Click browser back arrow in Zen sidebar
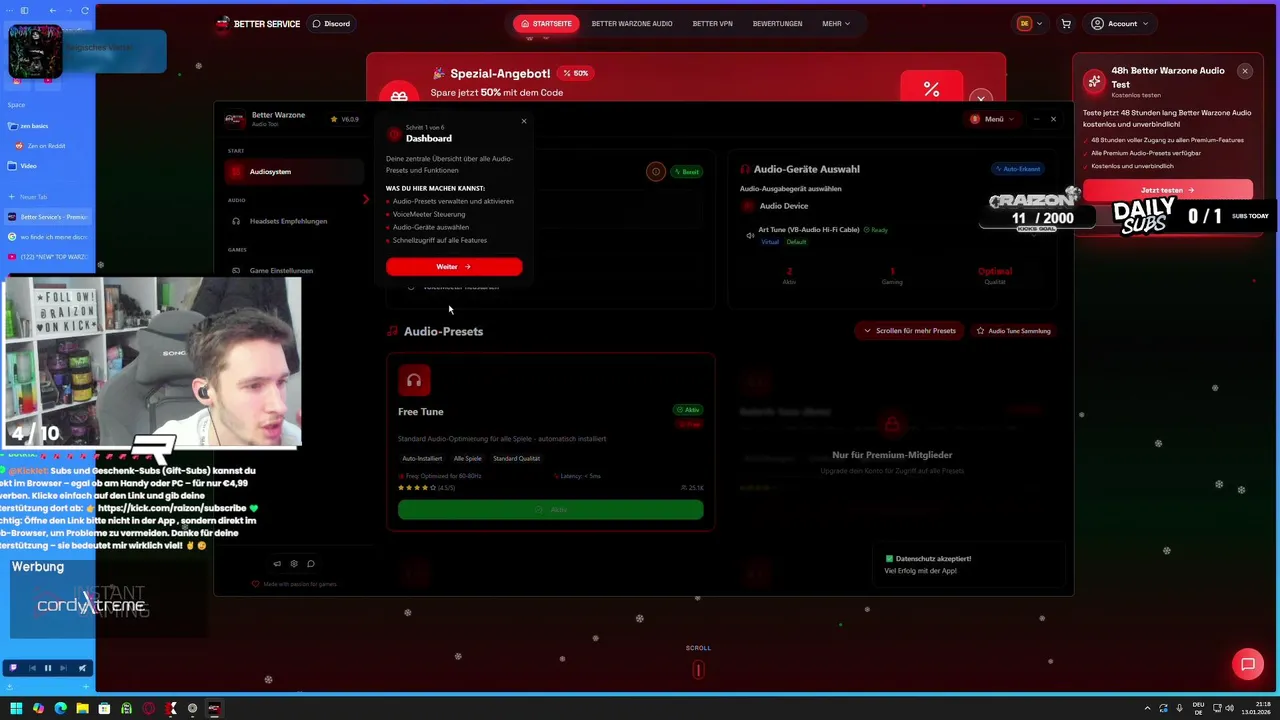This screenshot has height=720, width=1280. pos(53,10)
